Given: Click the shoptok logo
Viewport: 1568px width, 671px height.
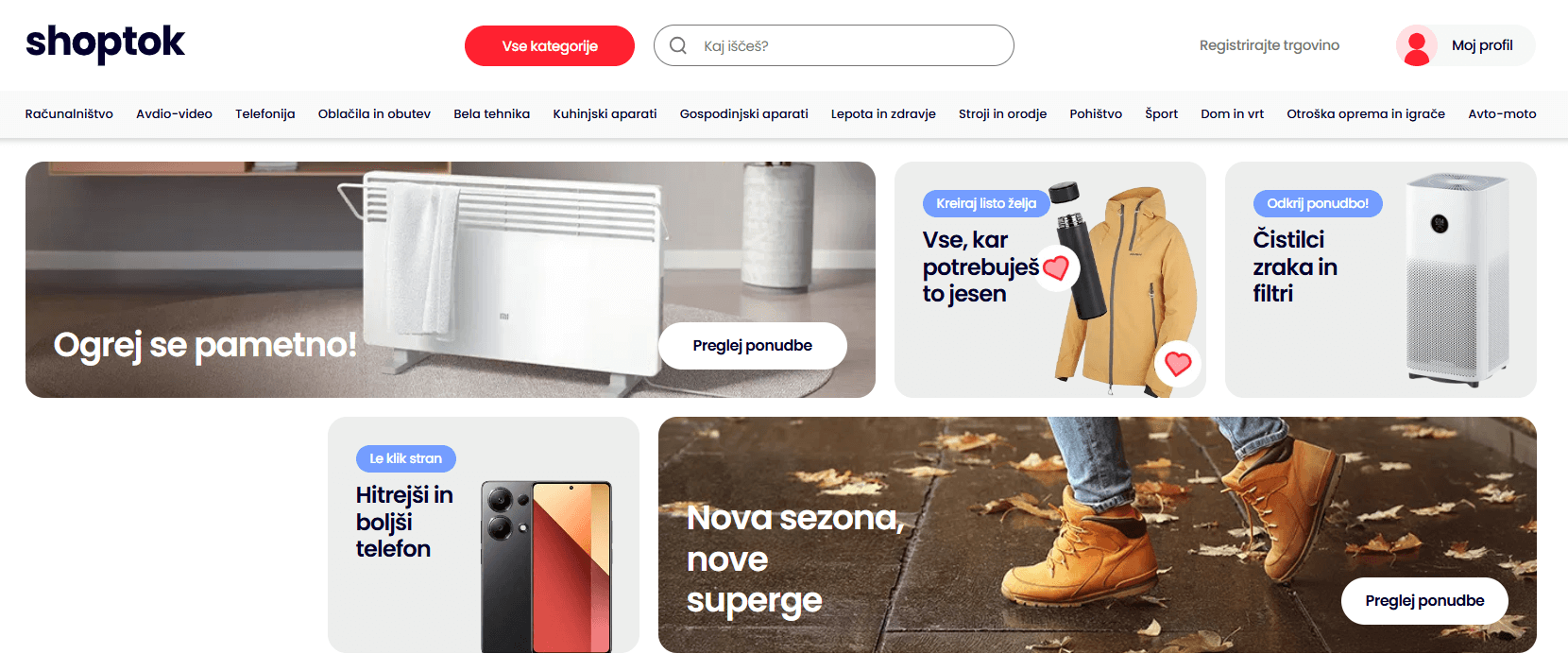Looking at the screenshot, I should (105, 43).
